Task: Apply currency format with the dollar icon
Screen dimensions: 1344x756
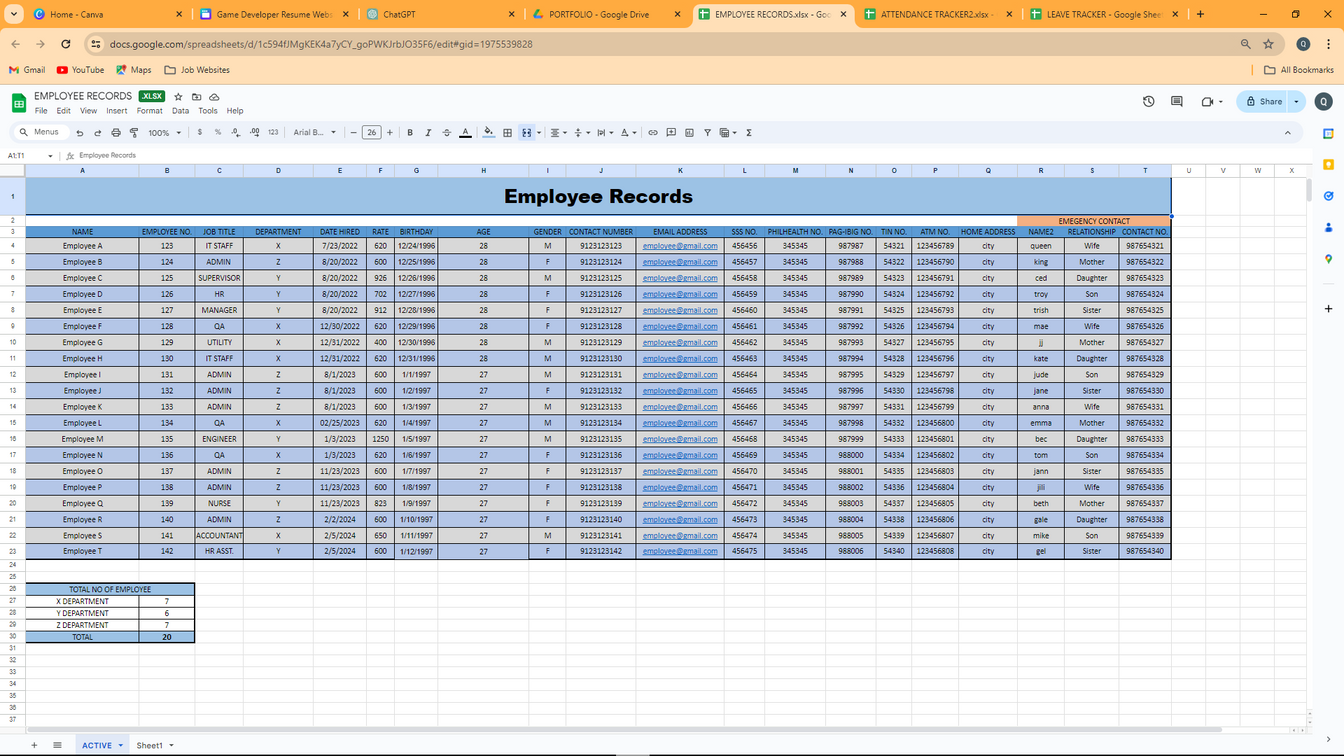Action: coord(200,133)
